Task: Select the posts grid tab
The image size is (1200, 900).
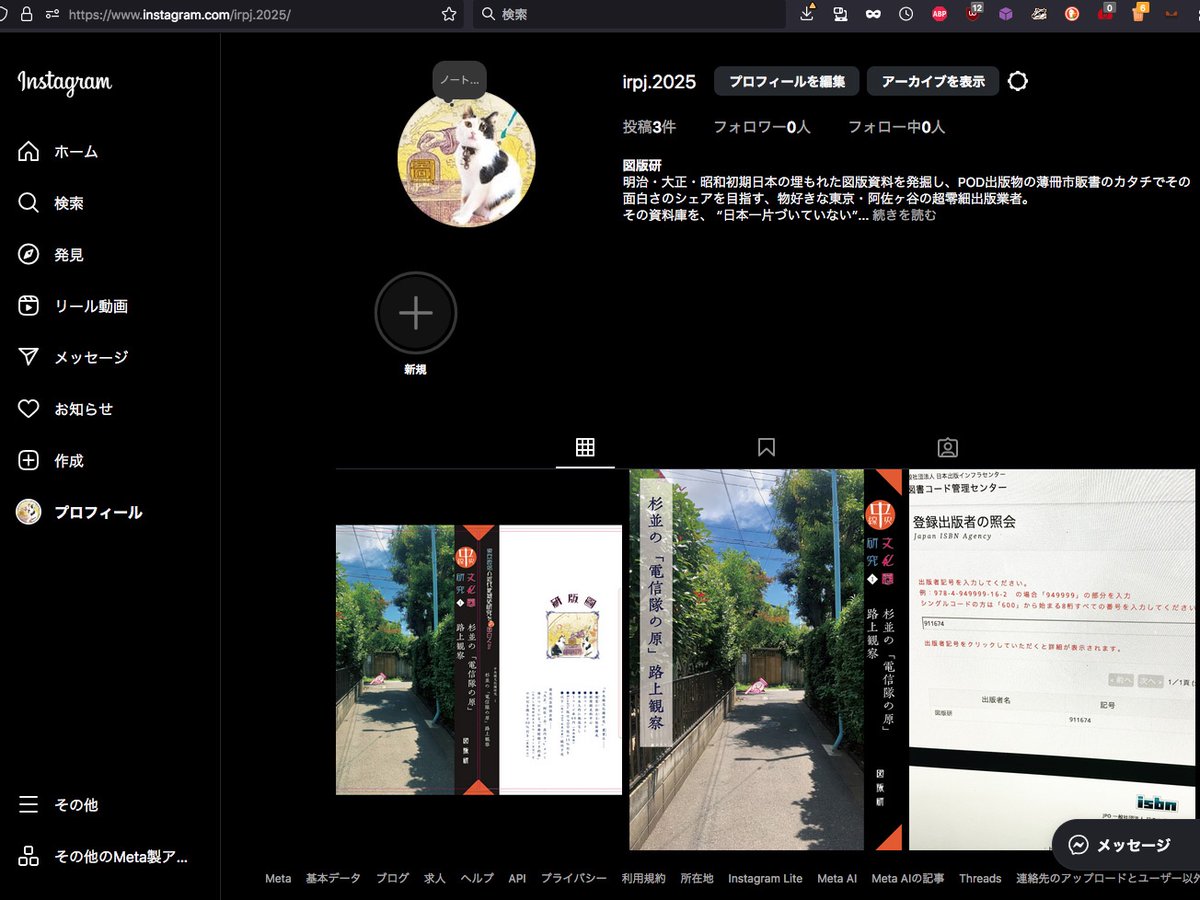Action: point(586,447)
